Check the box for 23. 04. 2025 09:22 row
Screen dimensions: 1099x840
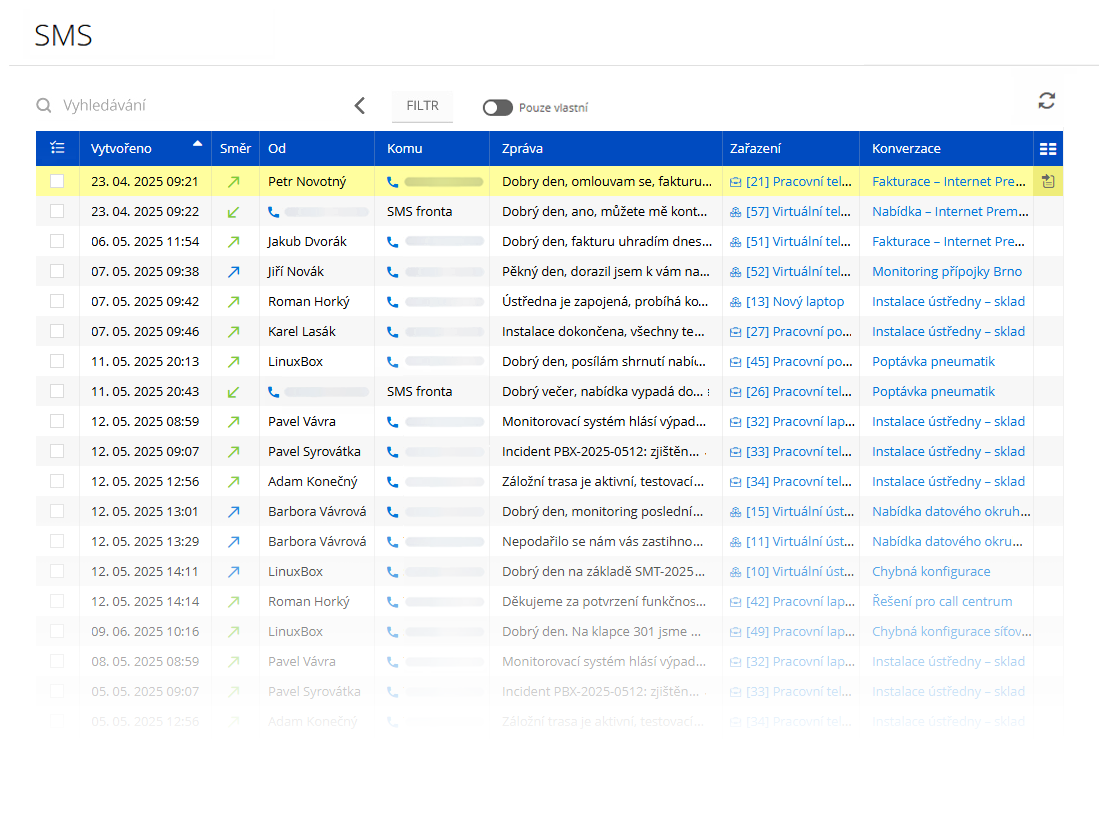57,211
